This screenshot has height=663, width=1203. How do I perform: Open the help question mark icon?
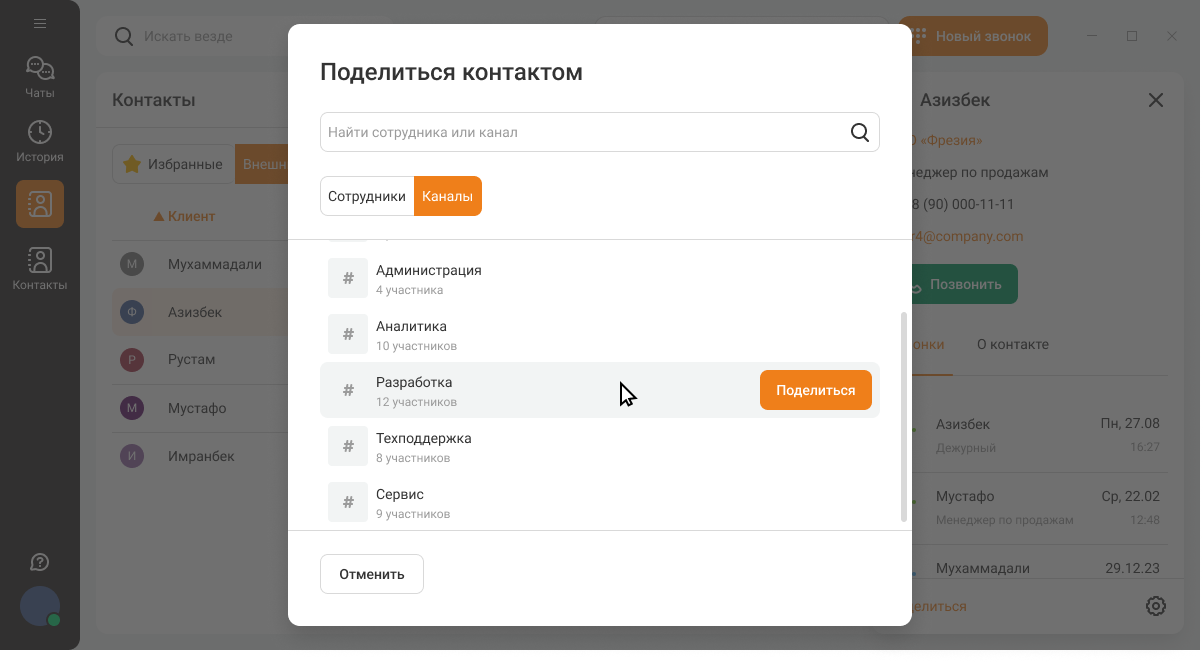40,562
